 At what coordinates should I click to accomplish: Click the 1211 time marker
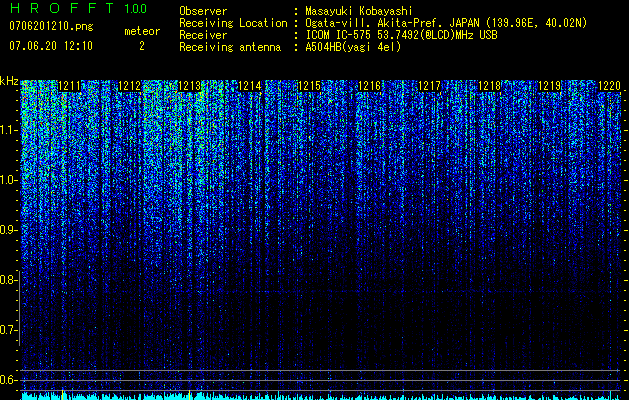[x=69, y=86]
